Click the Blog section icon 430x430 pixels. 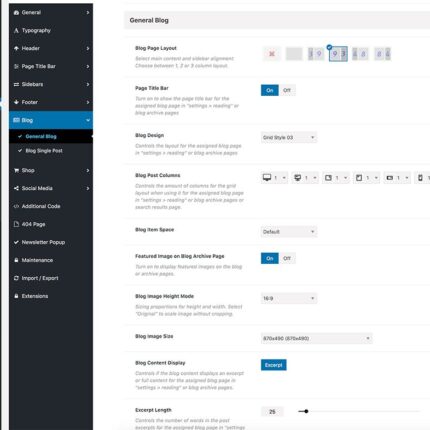pos(16,120)
